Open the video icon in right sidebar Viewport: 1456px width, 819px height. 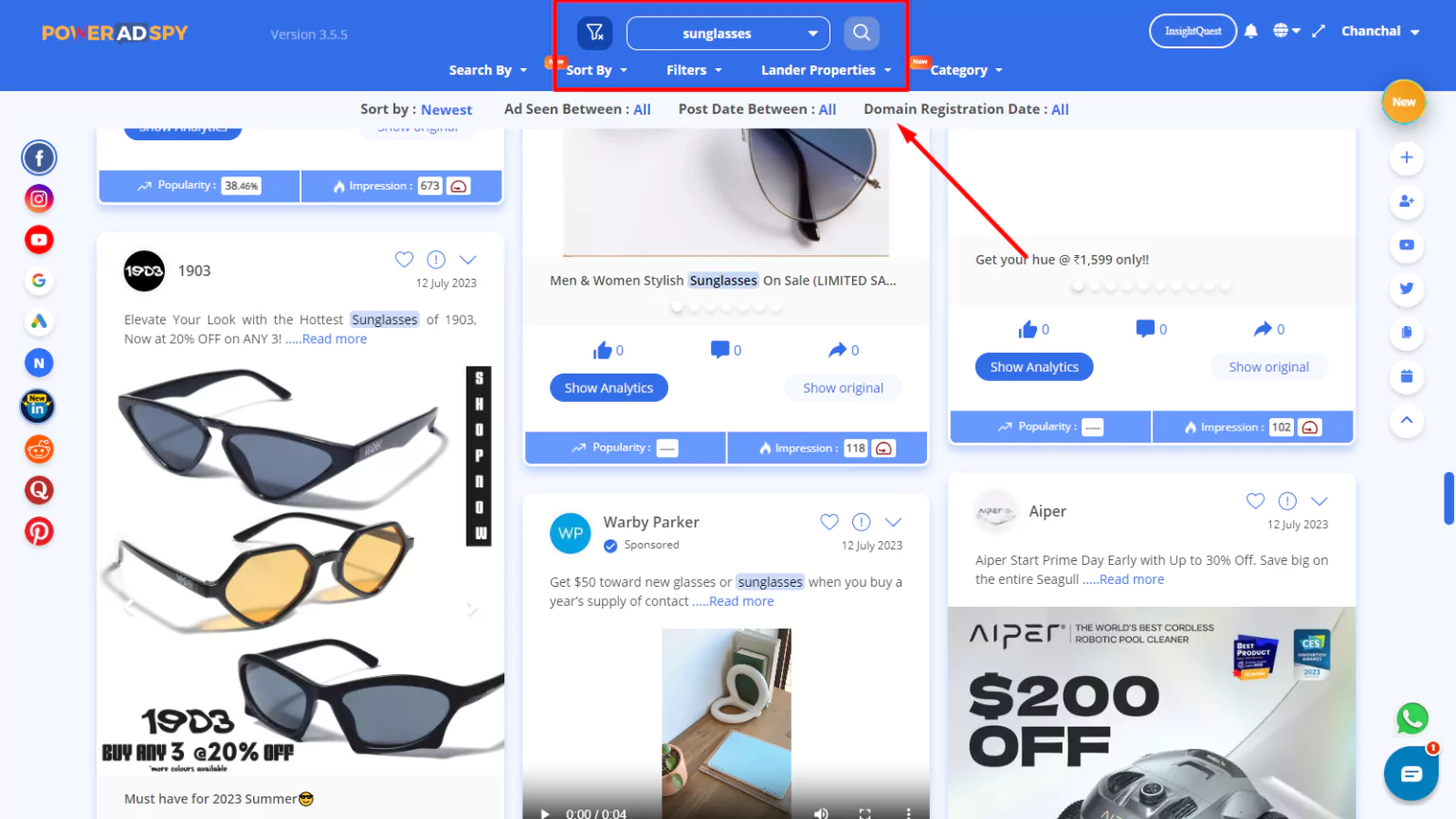[1407, 245]
